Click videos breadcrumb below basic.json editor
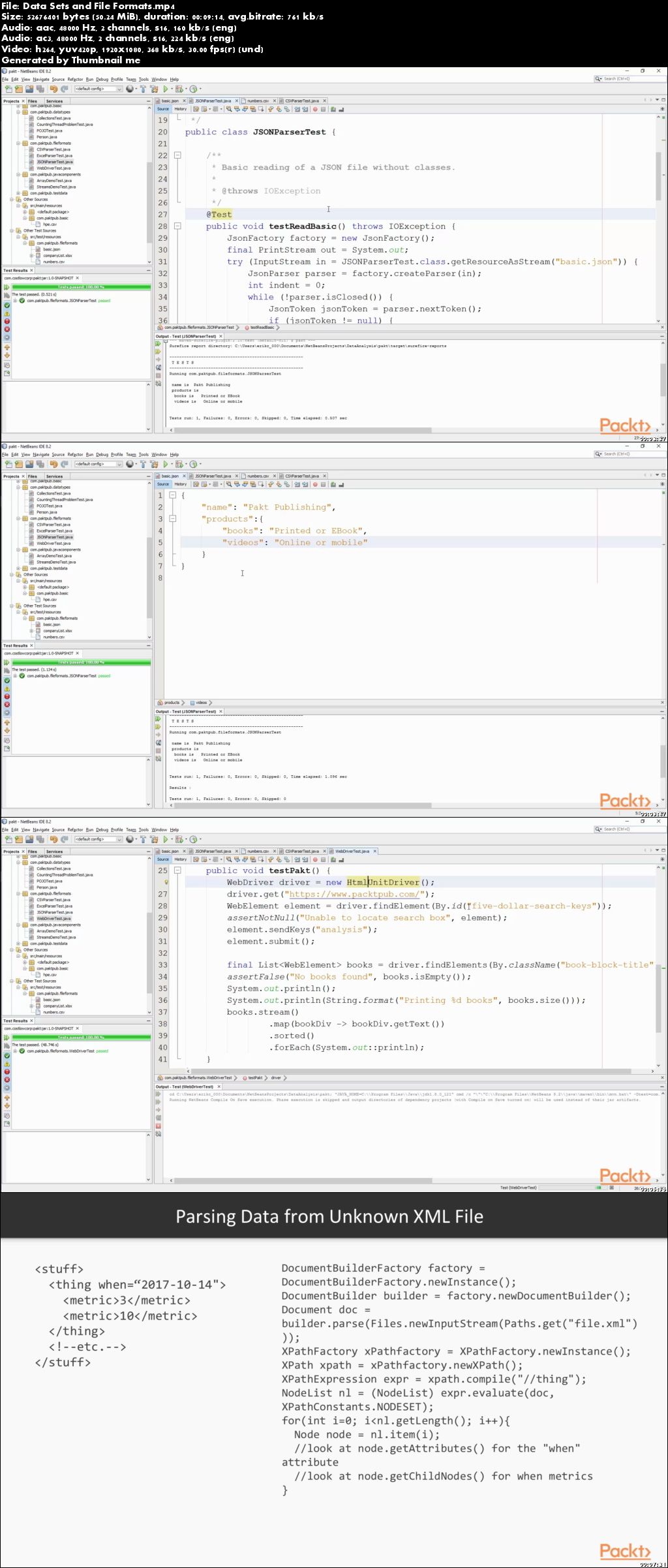Image resolution: width=668 pixels, height=1568 pixels. tap(201, 702)
